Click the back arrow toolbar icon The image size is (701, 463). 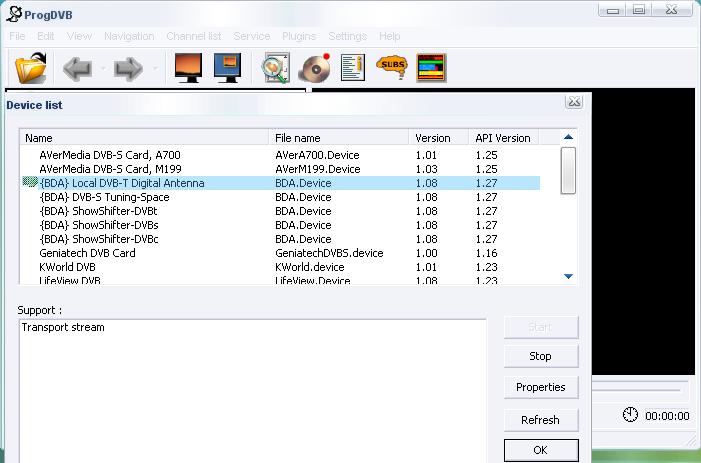pyautogui.click(x=77, y=68)
